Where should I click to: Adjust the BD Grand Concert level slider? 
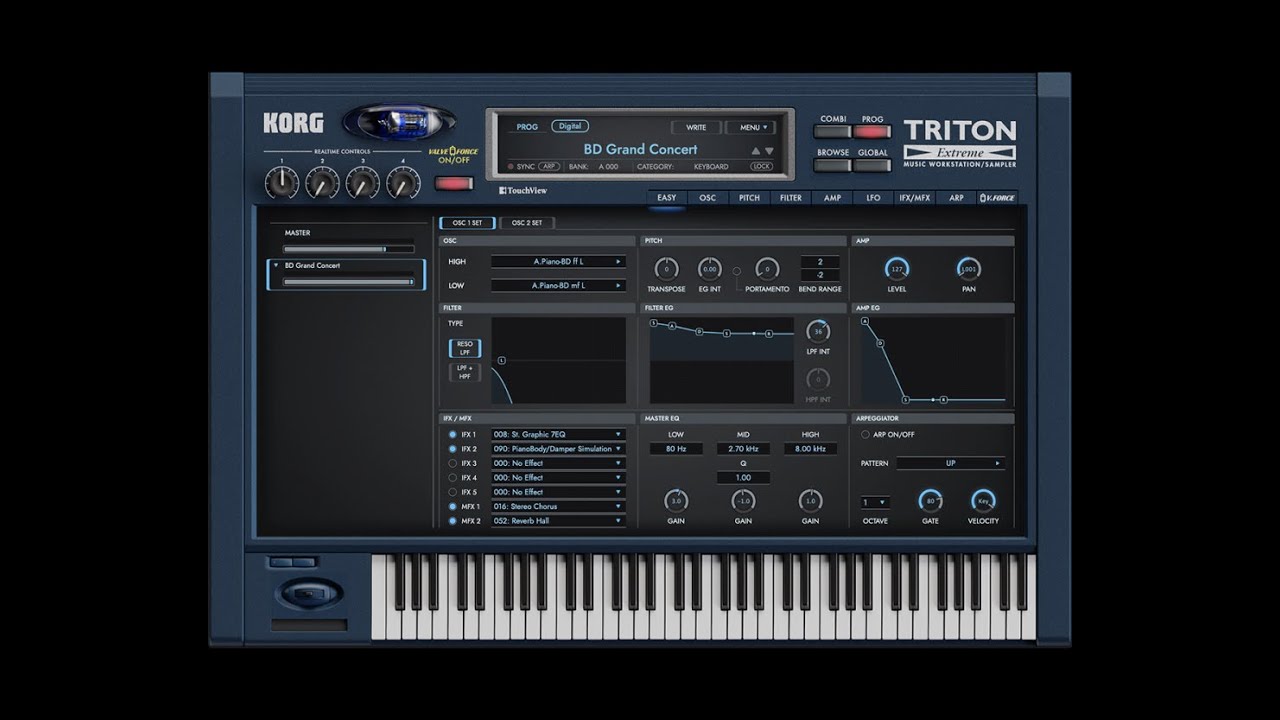[348, 282]
